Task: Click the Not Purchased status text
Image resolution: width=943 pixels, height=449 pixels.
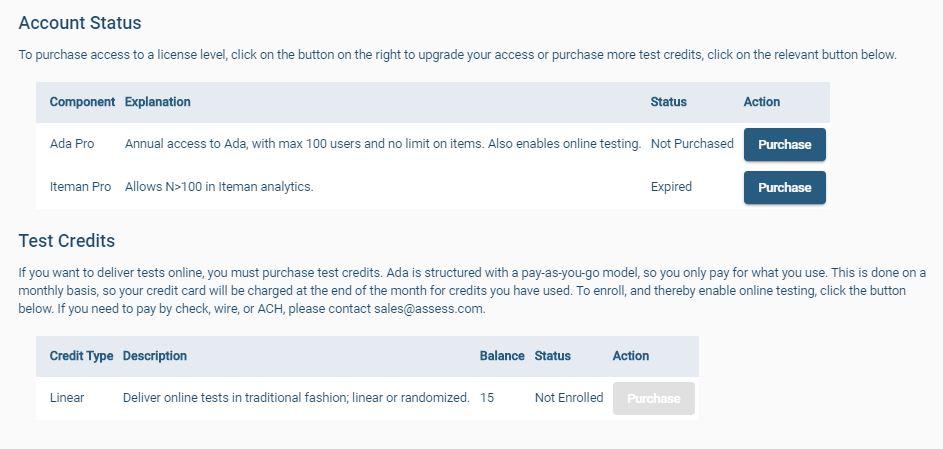Action: tap(692, 144)
